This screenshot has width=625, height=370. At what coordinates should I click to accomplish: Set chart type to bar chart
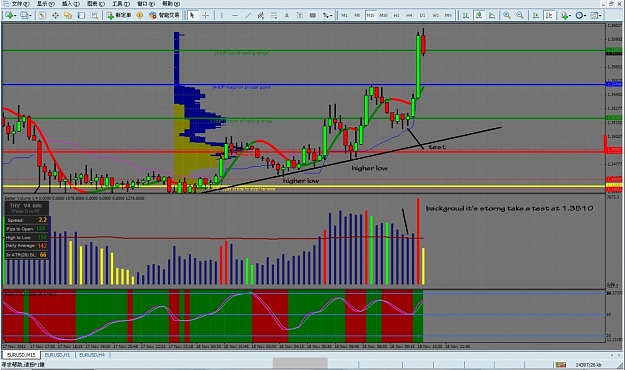(466, 15)
